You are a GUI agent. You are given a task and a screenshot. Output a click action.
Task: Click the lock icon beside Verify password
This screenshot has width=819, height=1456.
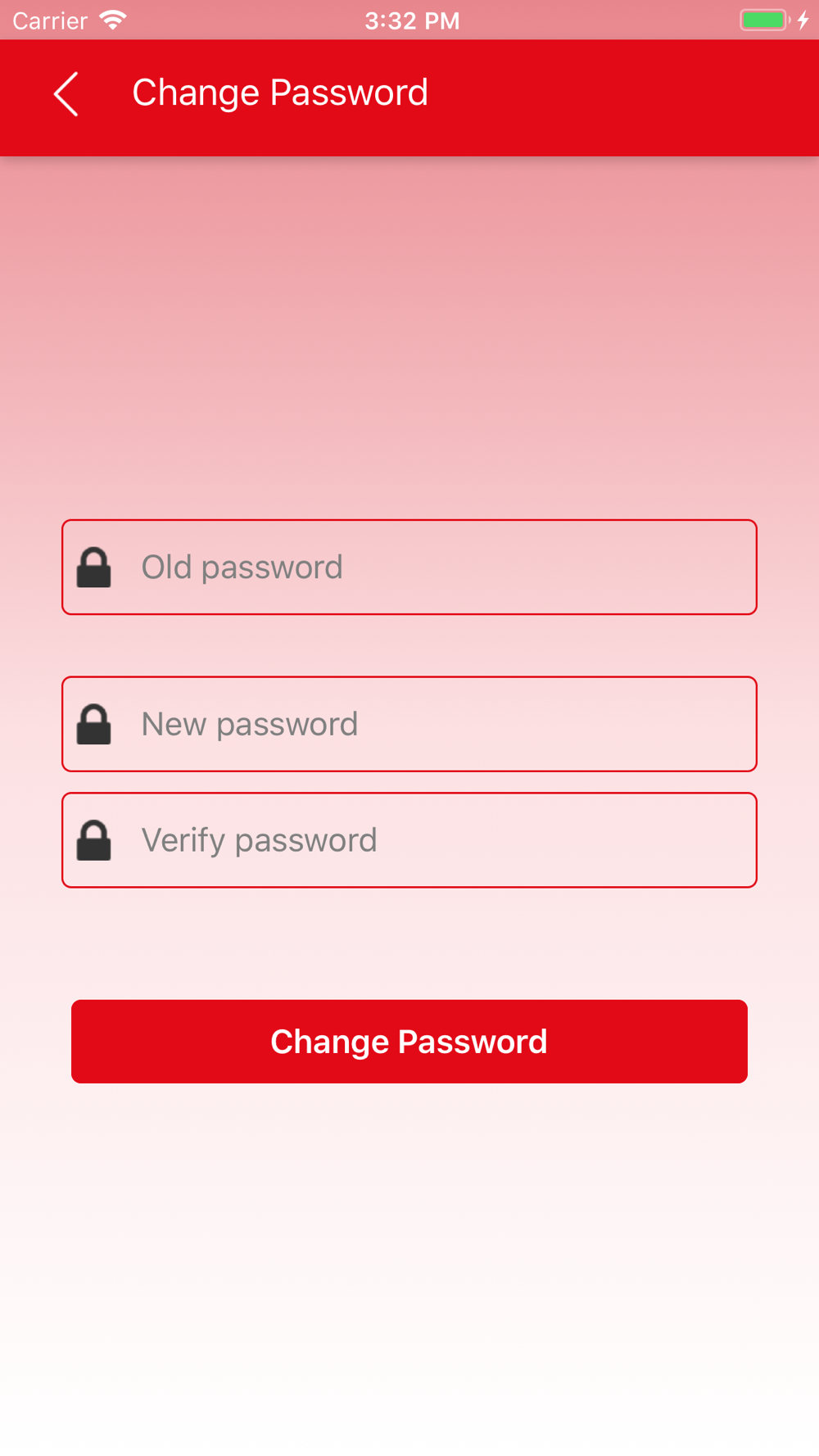tap(94, 840)
